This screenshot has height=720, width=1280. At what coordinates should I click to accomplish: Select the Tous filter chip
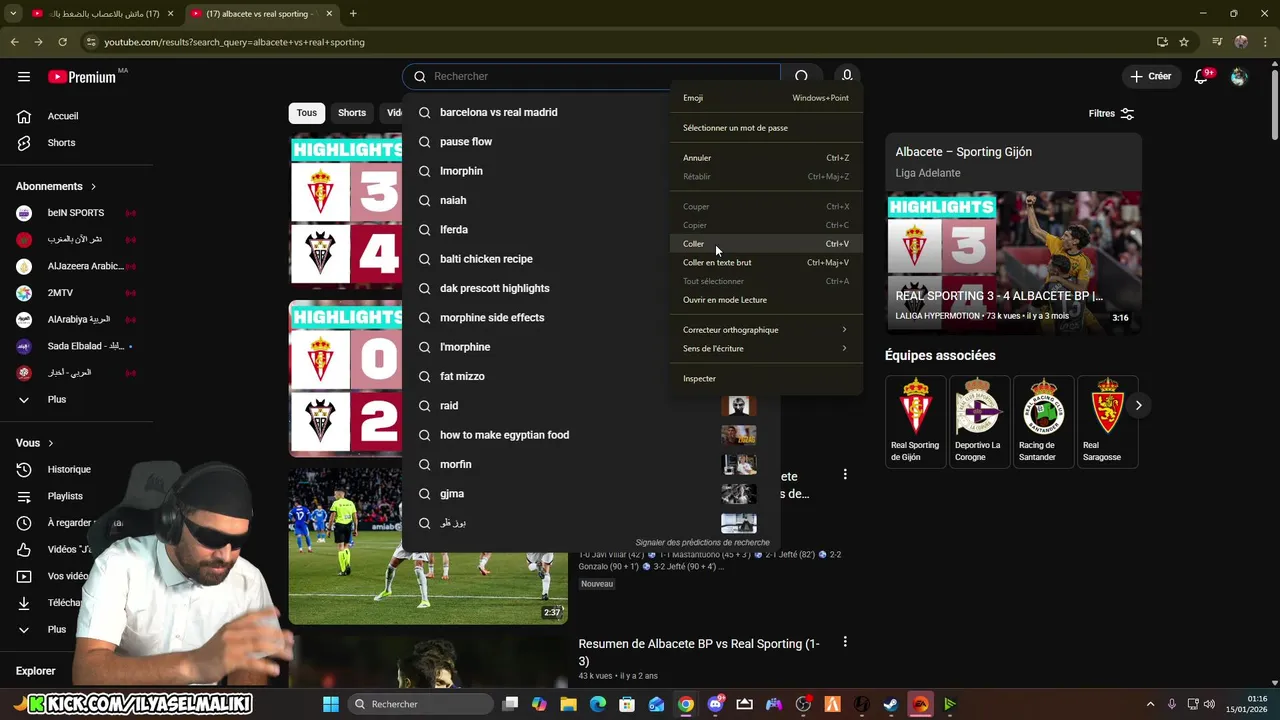pos(307,113)
